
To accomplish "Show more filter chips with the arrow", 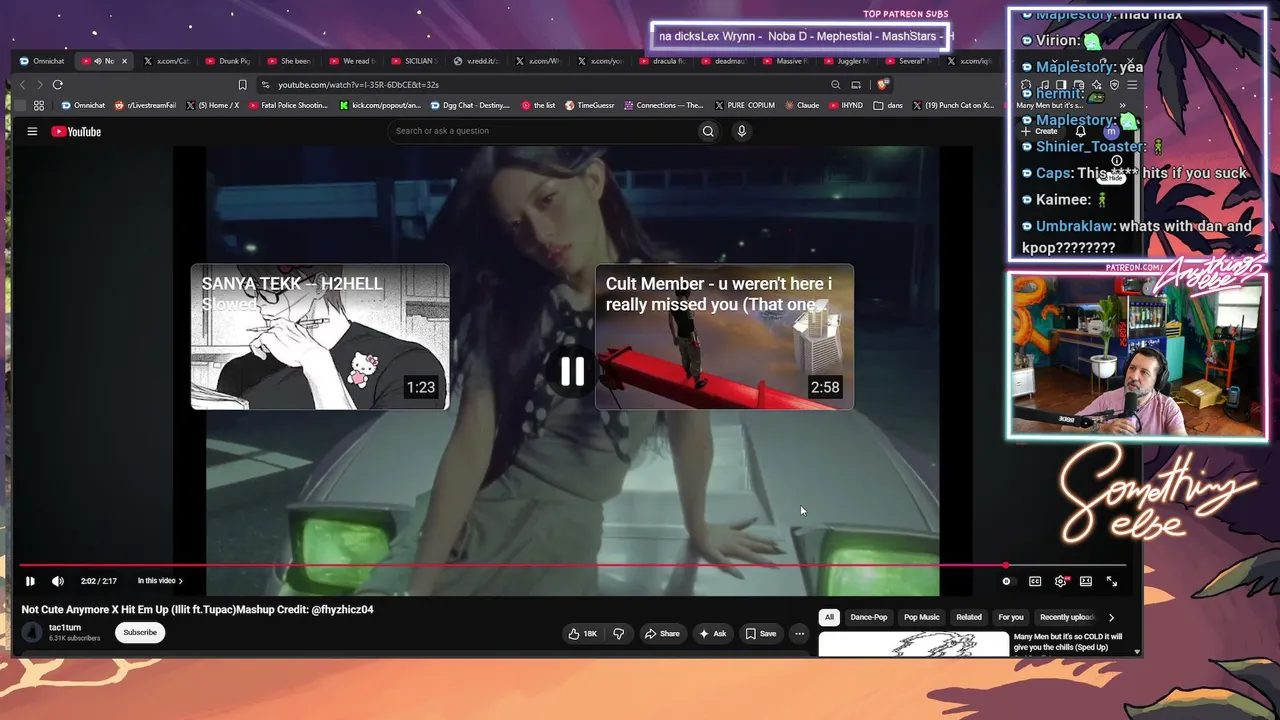I will pos(1111,618).
